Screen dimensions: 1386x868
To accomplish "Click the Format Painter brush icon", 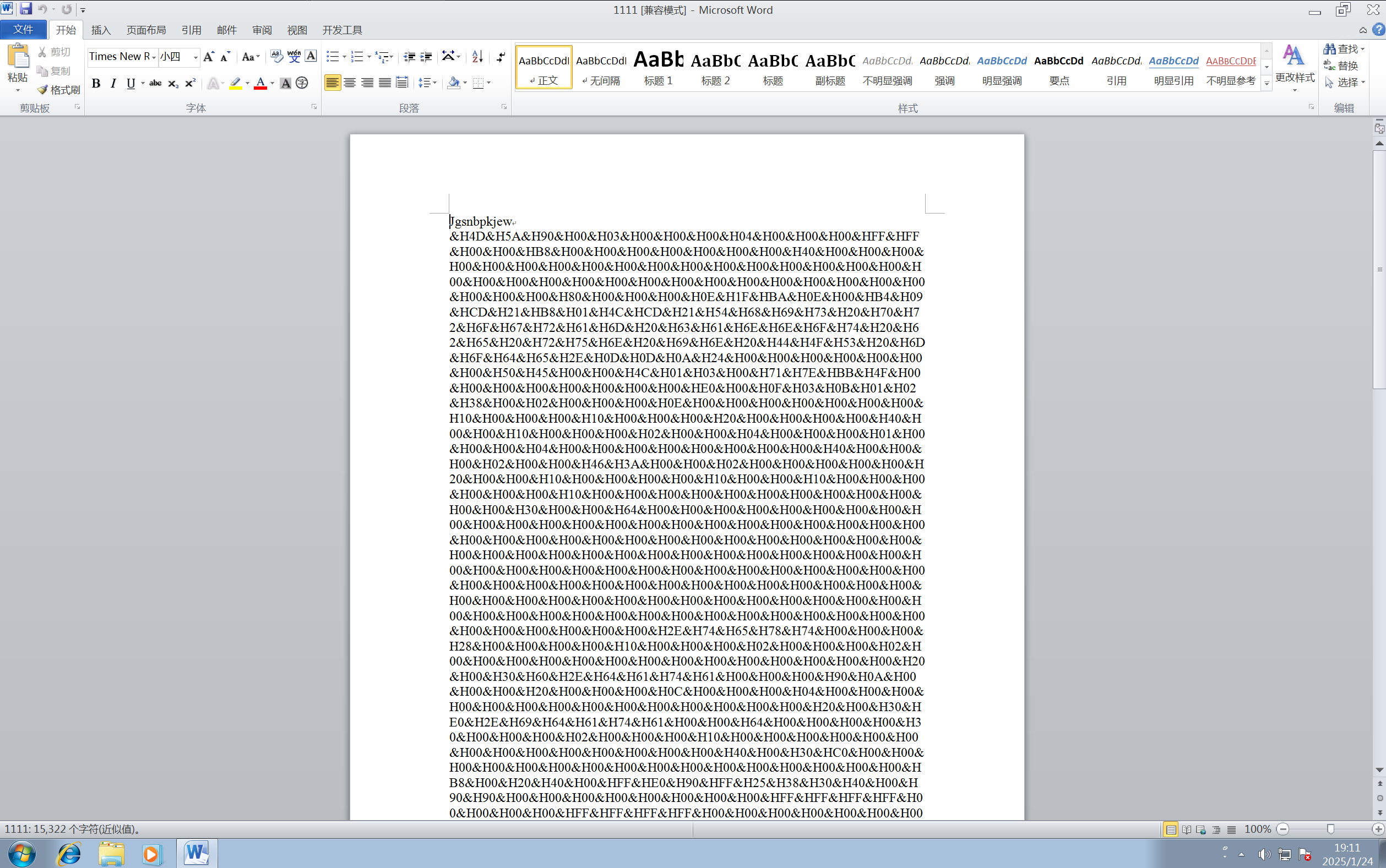I will 42,90.
